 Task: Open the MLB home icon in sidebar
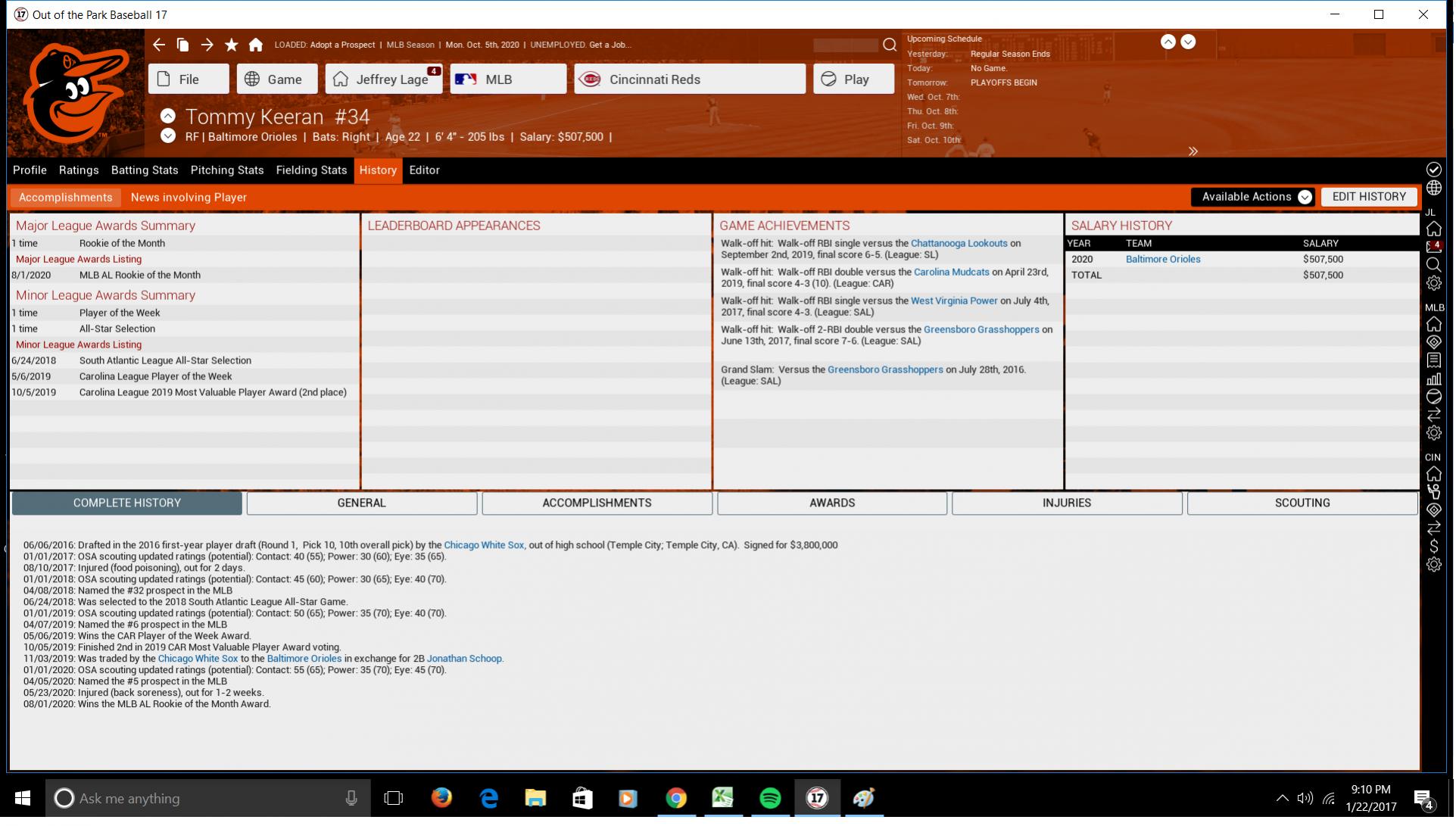point(1433,324)
